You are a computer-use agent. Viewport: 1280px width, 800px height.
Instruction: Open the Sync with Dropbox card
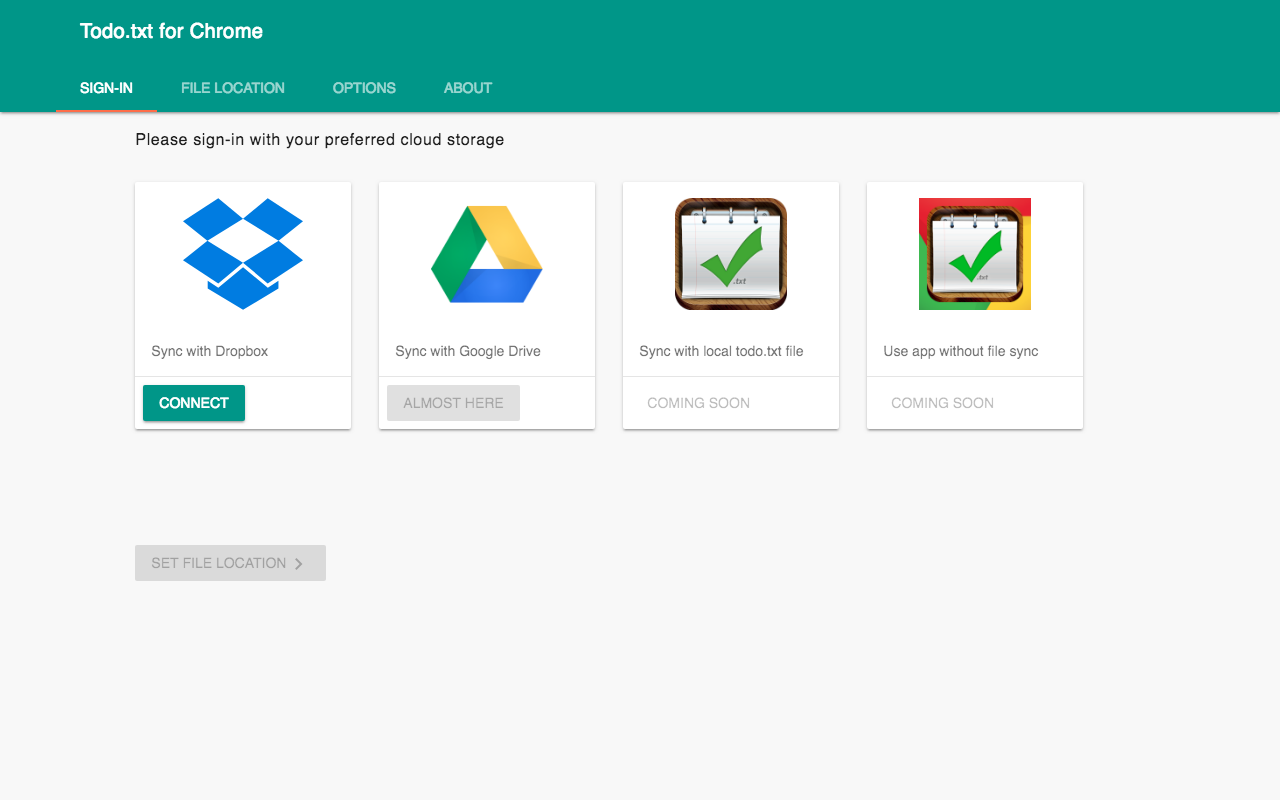click(x=242, y=305)
